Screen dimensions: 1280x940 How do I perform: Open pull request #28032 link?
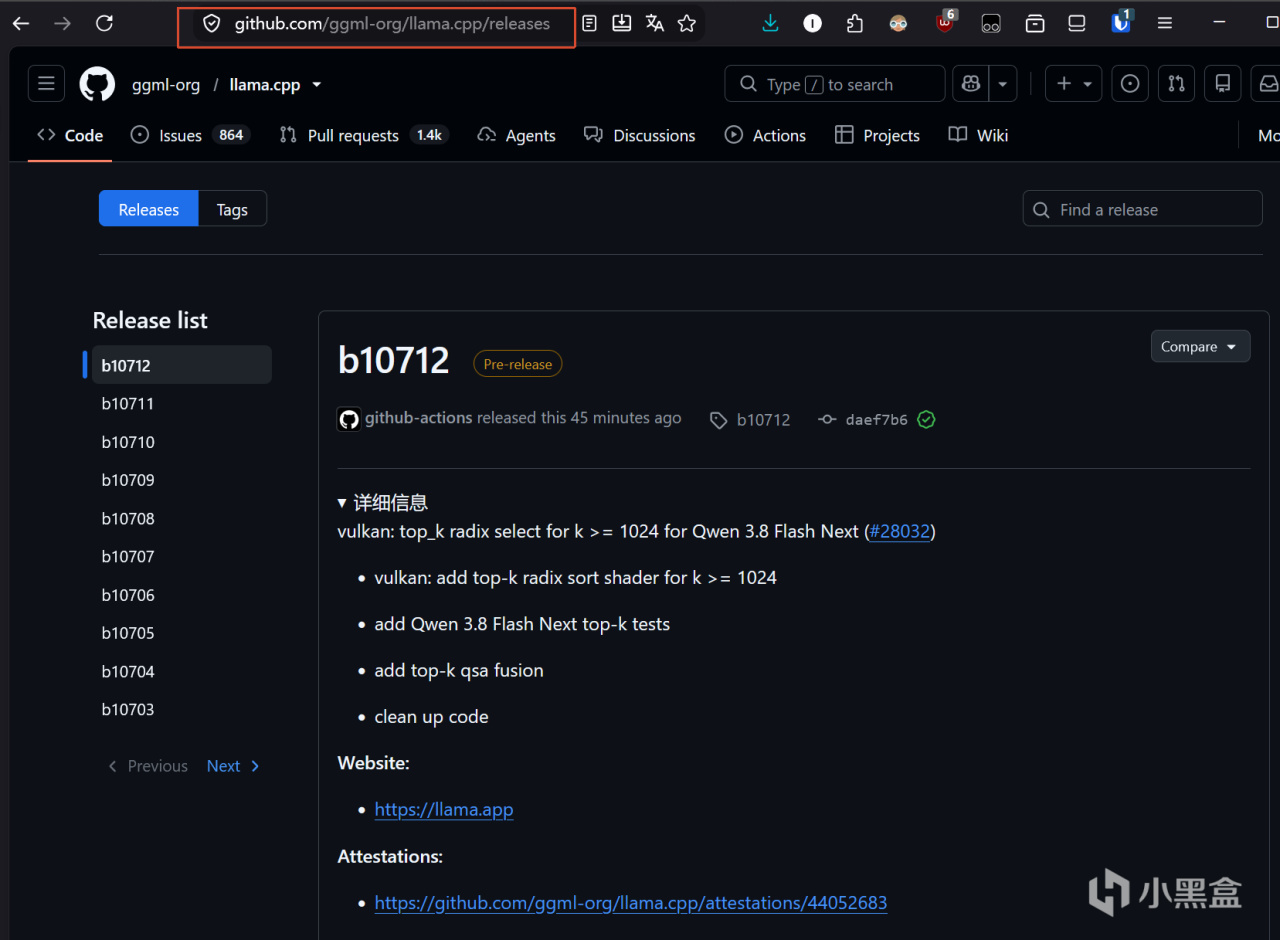tap(900, 531)
